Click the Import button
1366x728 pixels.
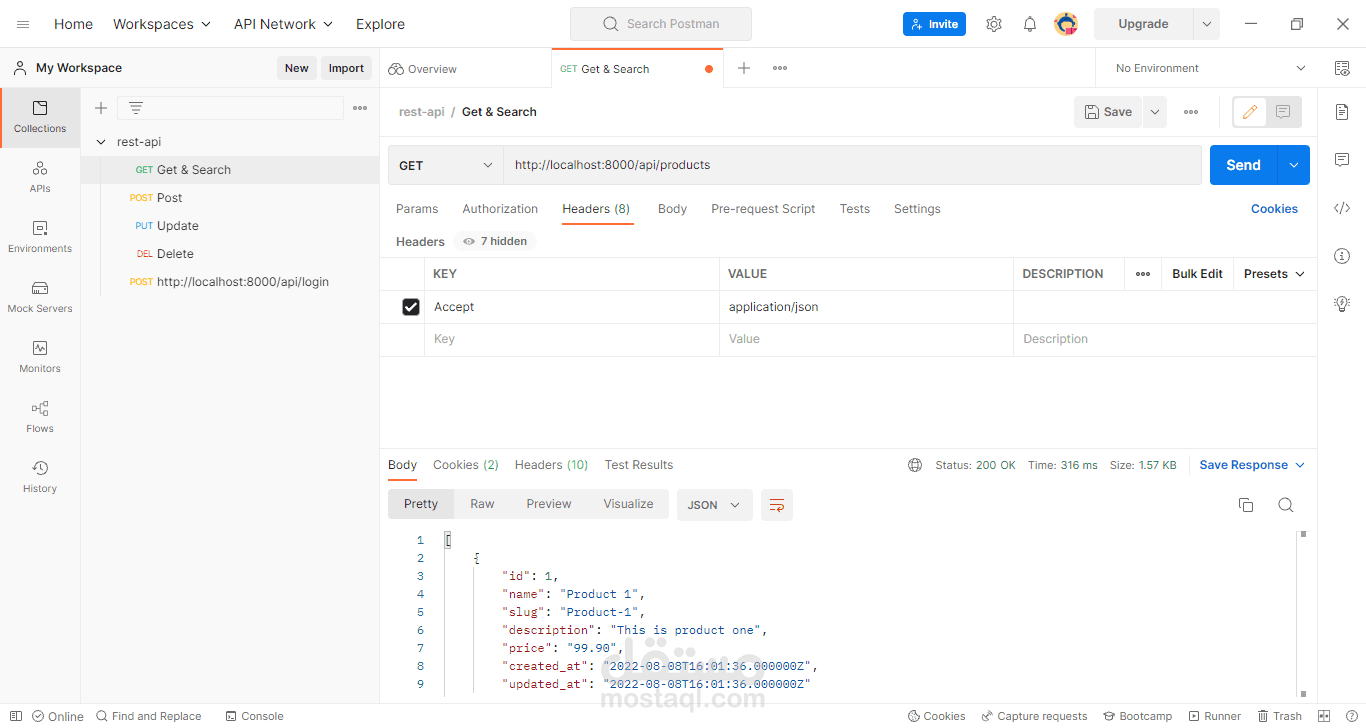[x=346, y=68]
